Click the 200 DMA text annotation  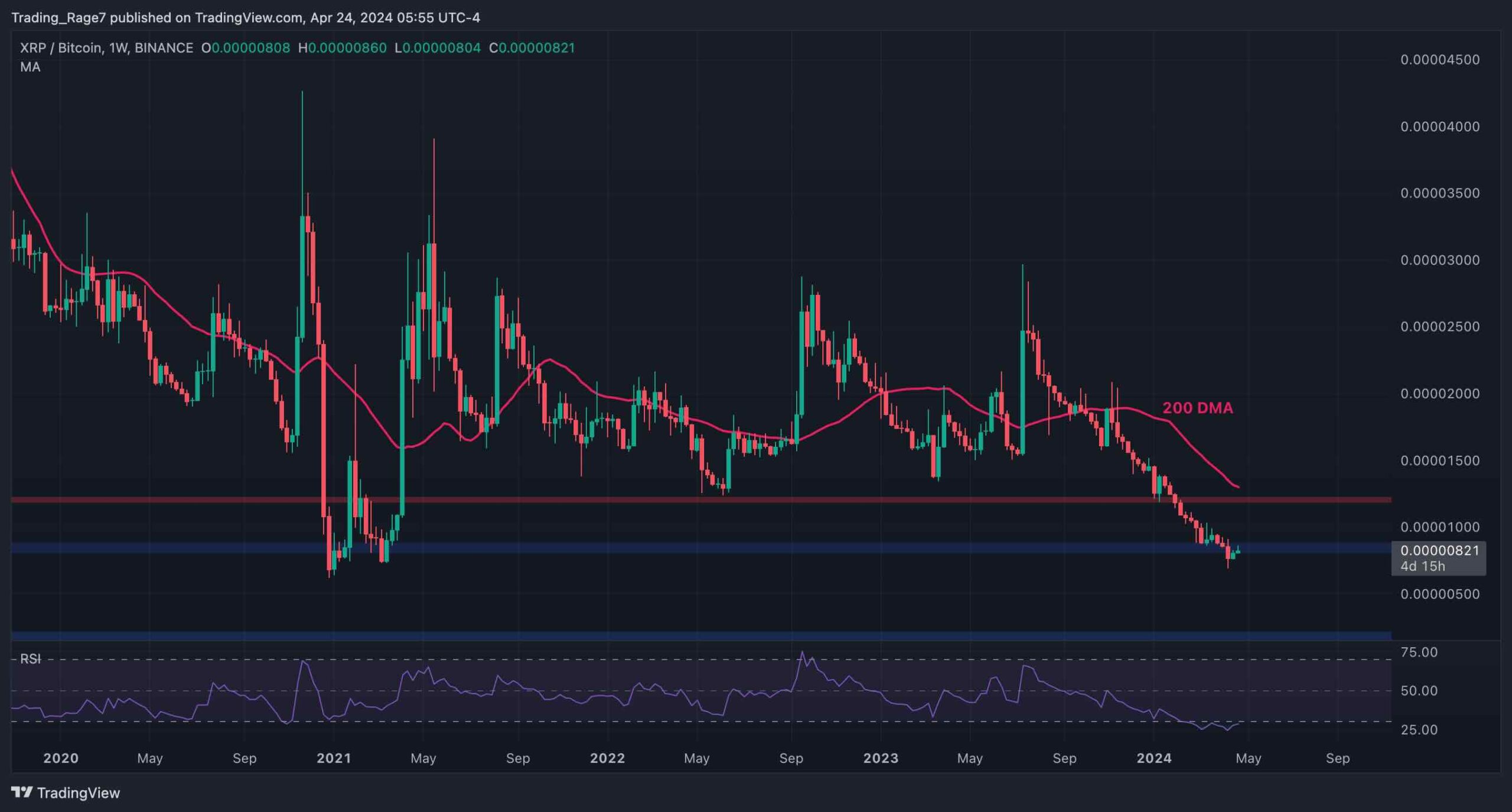(x=1197, y=408)
